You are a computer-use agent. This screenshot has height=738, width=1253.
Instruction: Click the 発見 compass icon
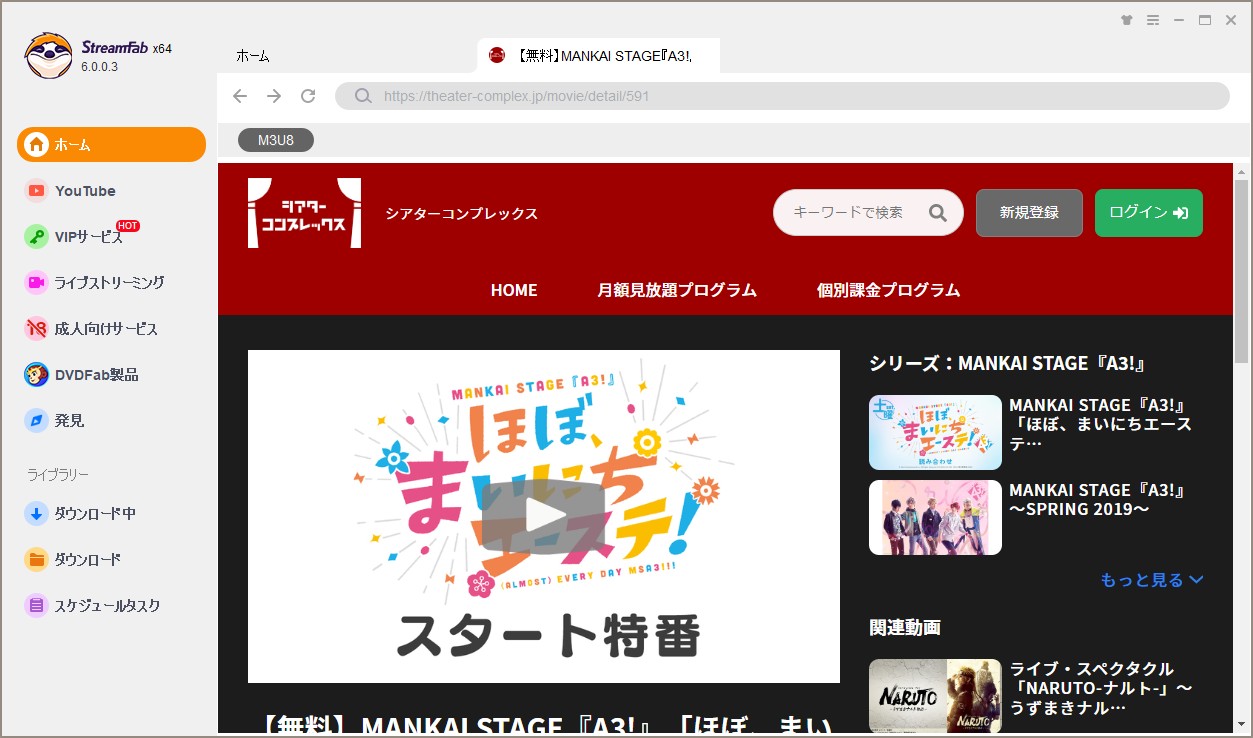[x=37, y=420]
